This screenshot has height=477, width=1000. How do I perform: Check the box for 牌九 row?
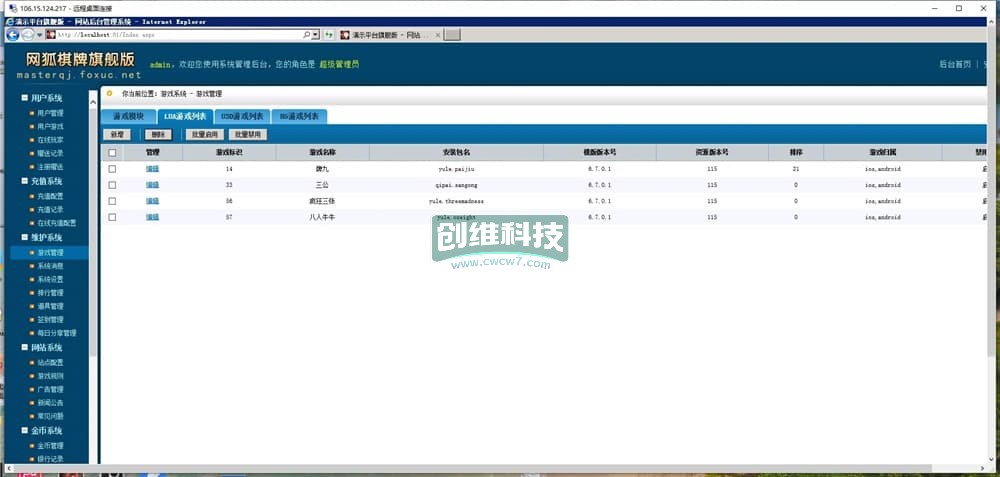pyautogui.click(x=112, y=169)
